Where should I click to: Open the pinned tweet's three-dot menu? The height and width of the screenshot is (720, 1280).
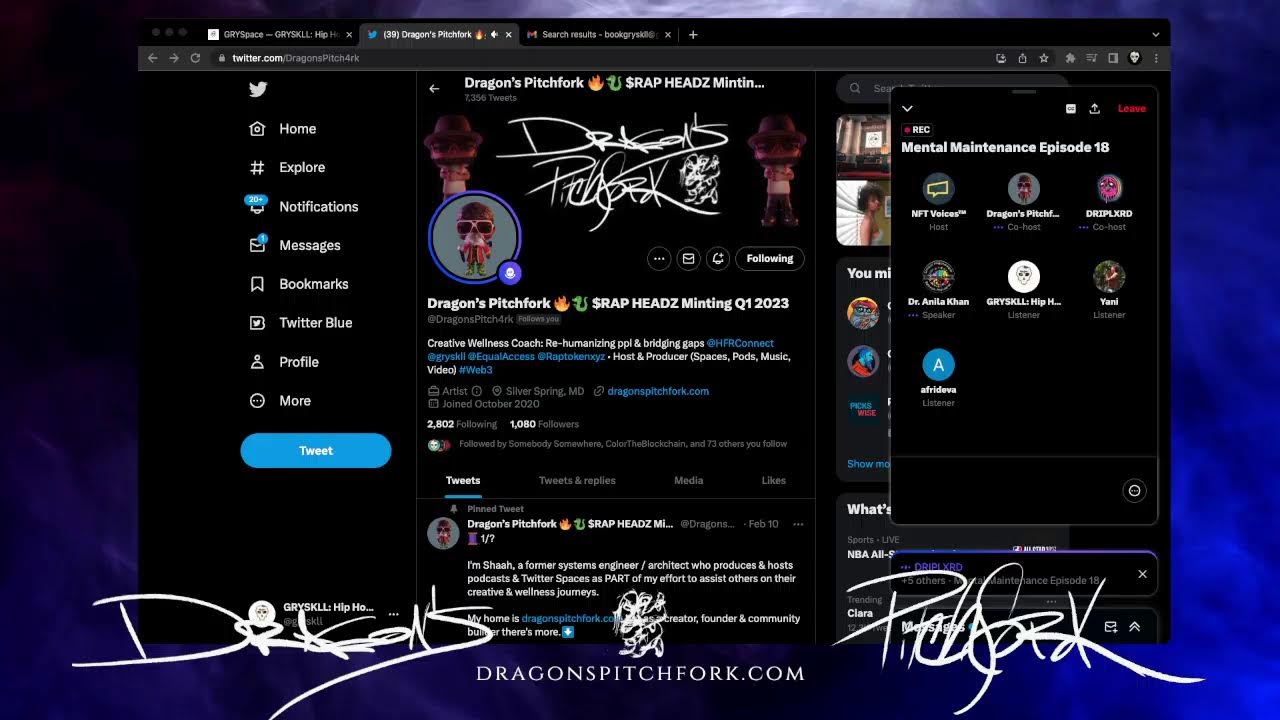pos(798,524)
